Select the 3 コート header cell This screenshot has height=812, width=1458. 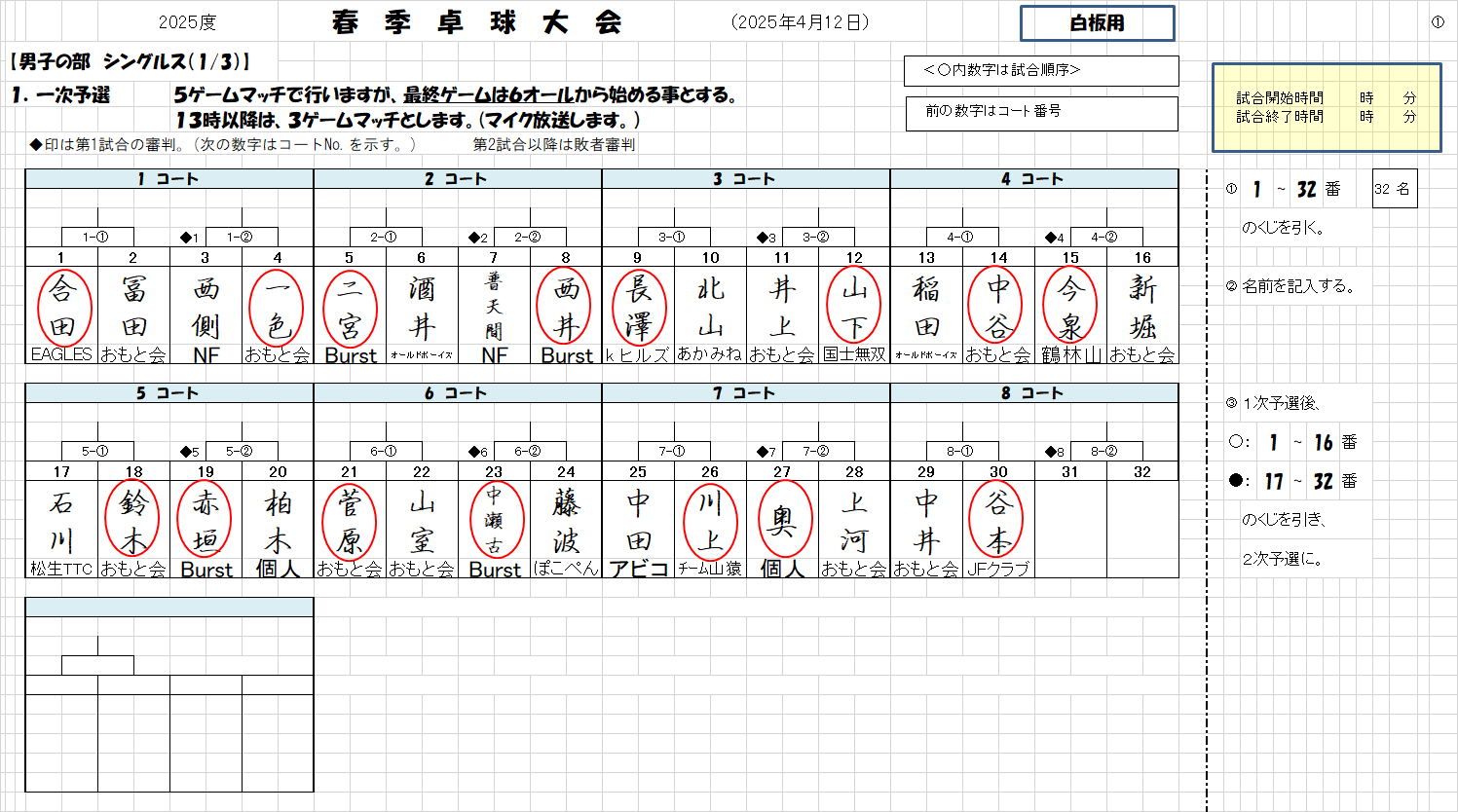pos(746,179)
